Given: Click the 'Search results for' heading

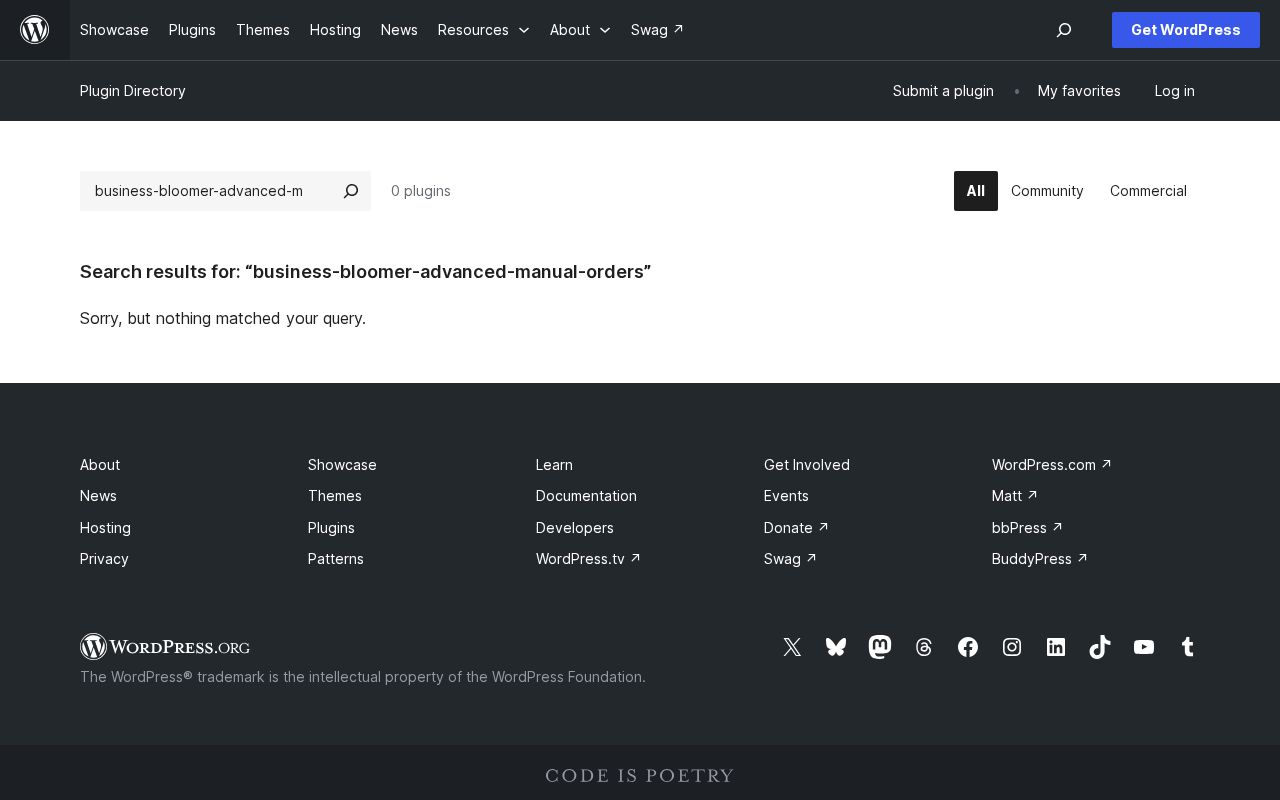Looking at the screenshot, I should point(365,272).
